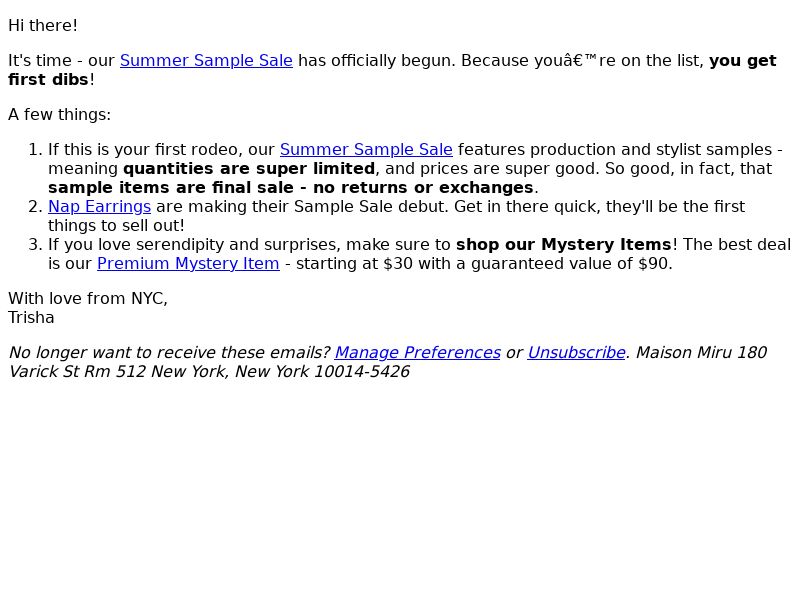Click the 'A few things:' line
Viewport: 800px width, 600px height.
[59, 114]
